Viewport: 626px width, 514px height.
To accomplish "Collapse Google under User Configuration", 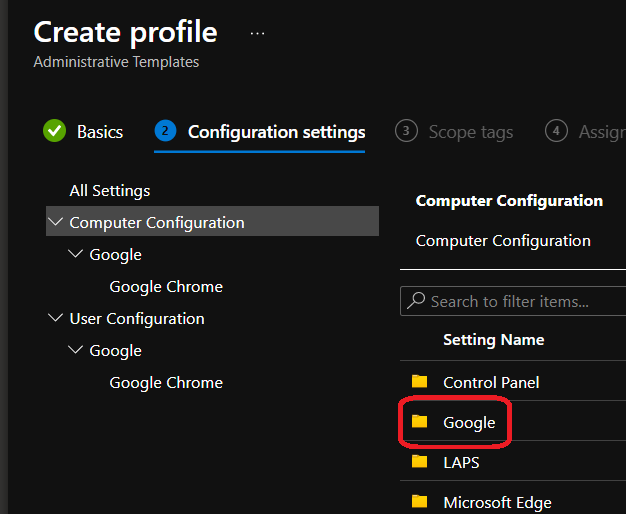I will pos(74,350).
